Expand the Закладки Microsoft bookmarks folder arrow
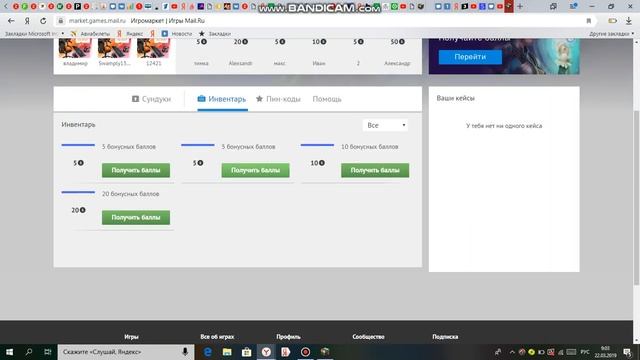Screen dimensions: 640x360 coord(62,33)
